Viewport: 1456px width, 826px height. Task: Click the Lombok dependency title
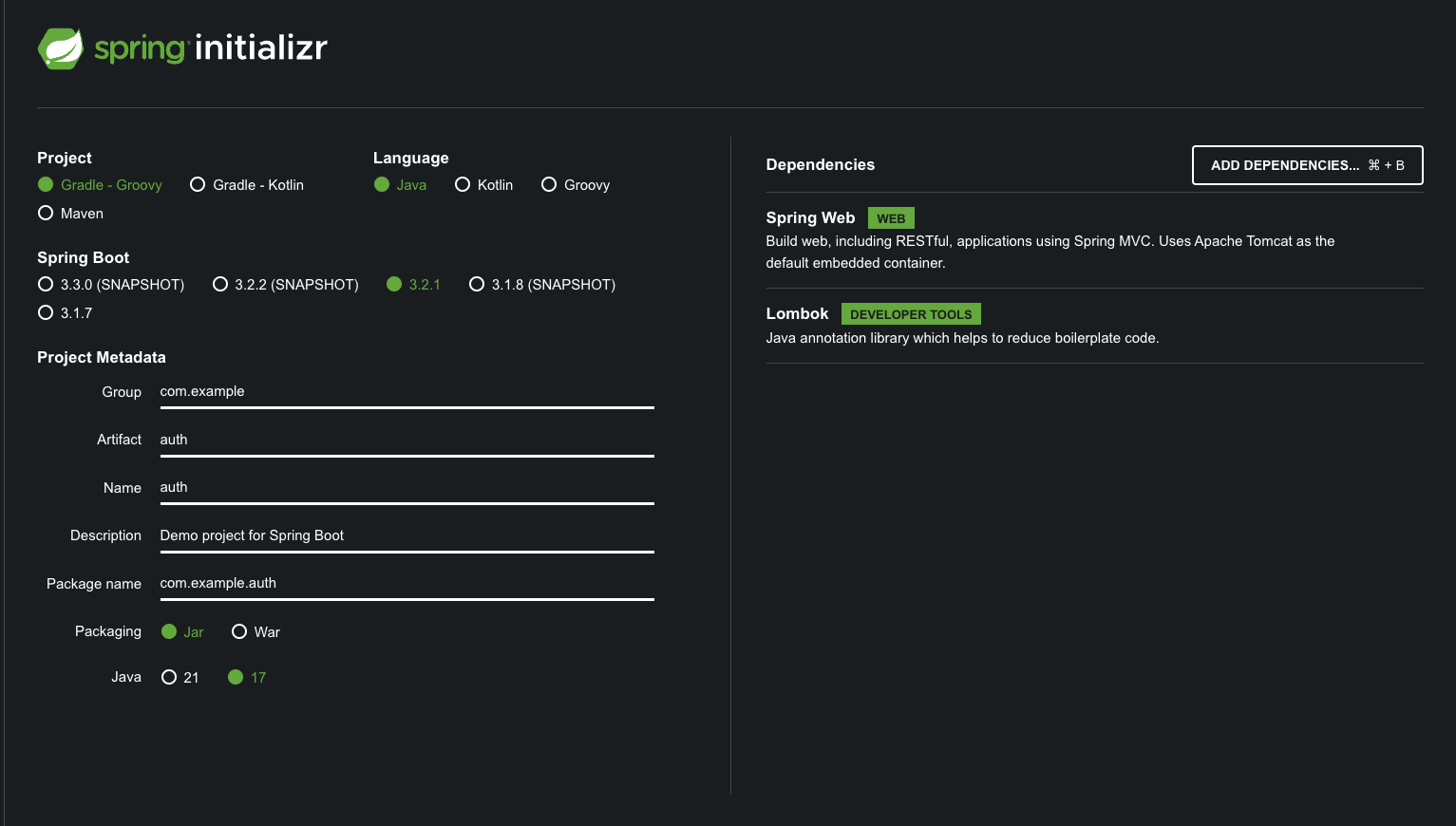[797, 314]
